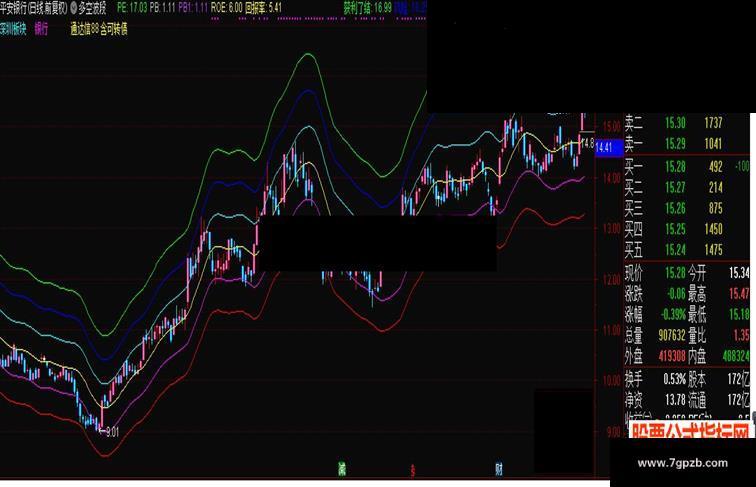Click the 12.00 price axis label
Viewport: 756px width, 487px height.
611,280
